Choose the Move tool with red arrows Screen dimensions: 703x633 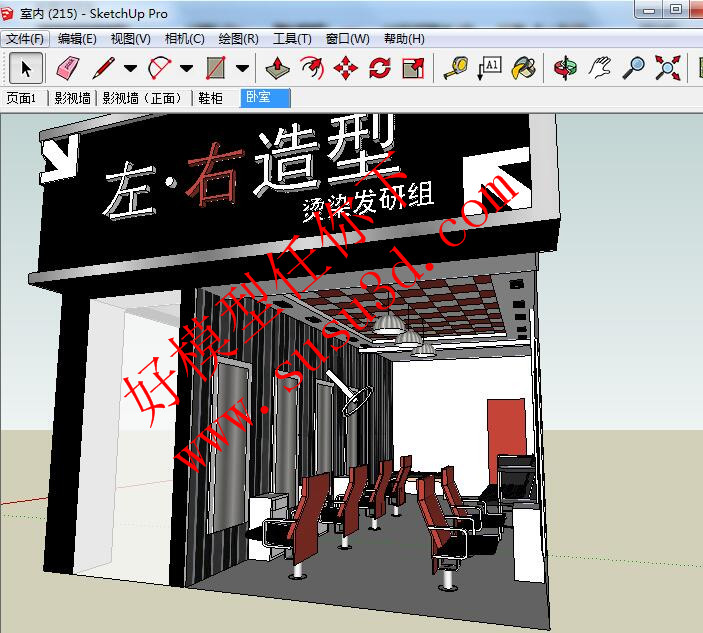[346, 68]
